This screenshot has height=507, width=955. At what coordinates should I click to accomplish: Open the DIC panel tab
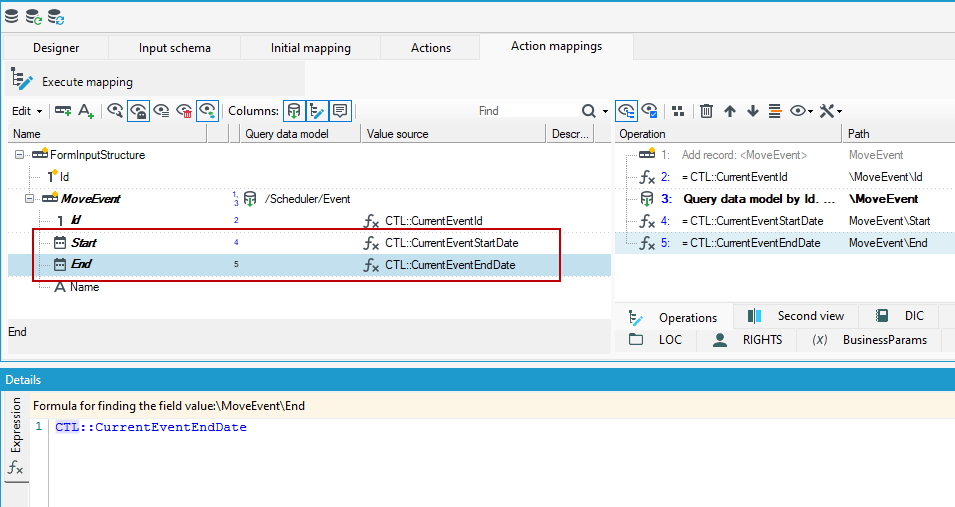(x=900, y=316)
